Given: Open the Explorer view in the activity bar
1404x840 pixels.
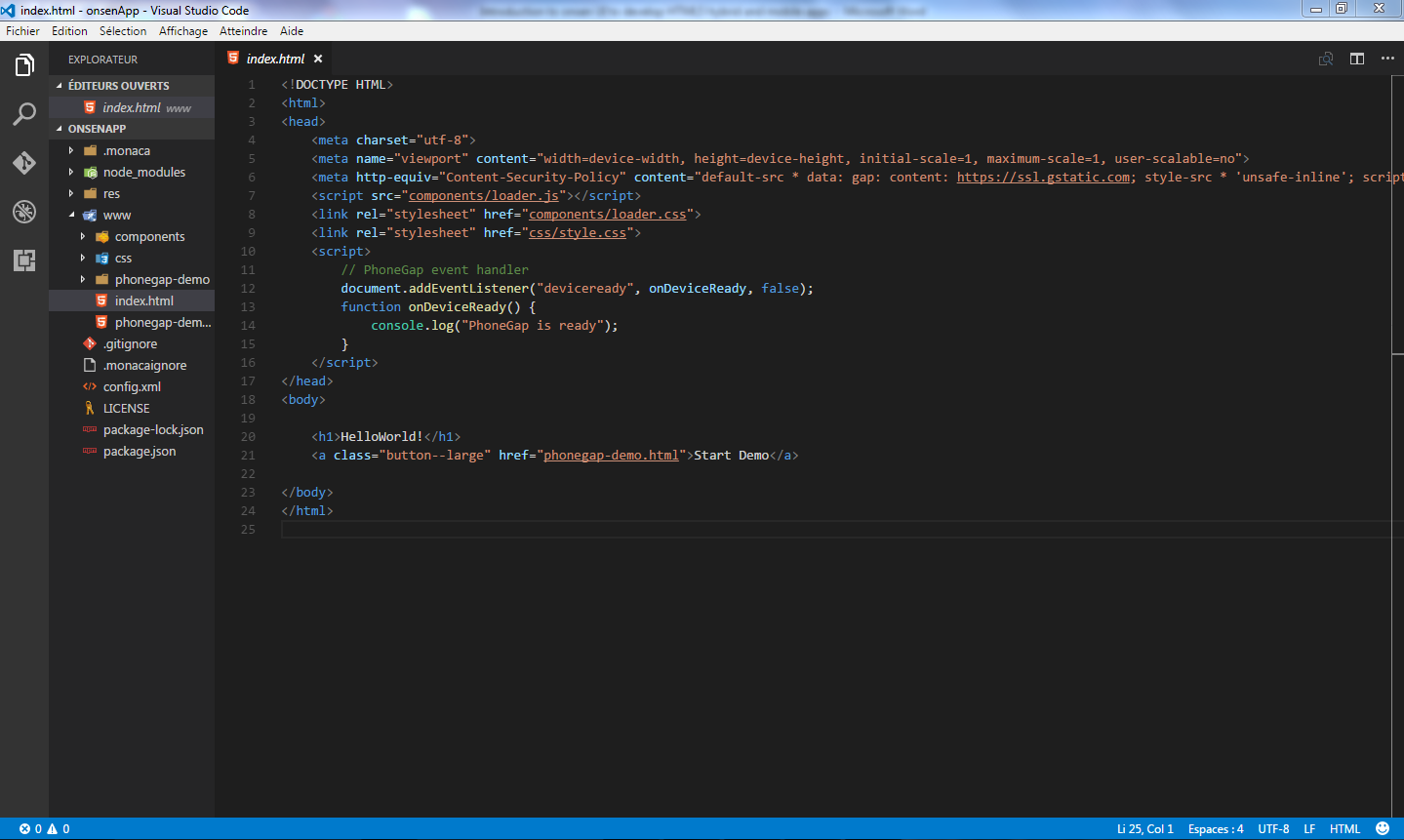Looking at the screenshot, I should coord(23,64).
